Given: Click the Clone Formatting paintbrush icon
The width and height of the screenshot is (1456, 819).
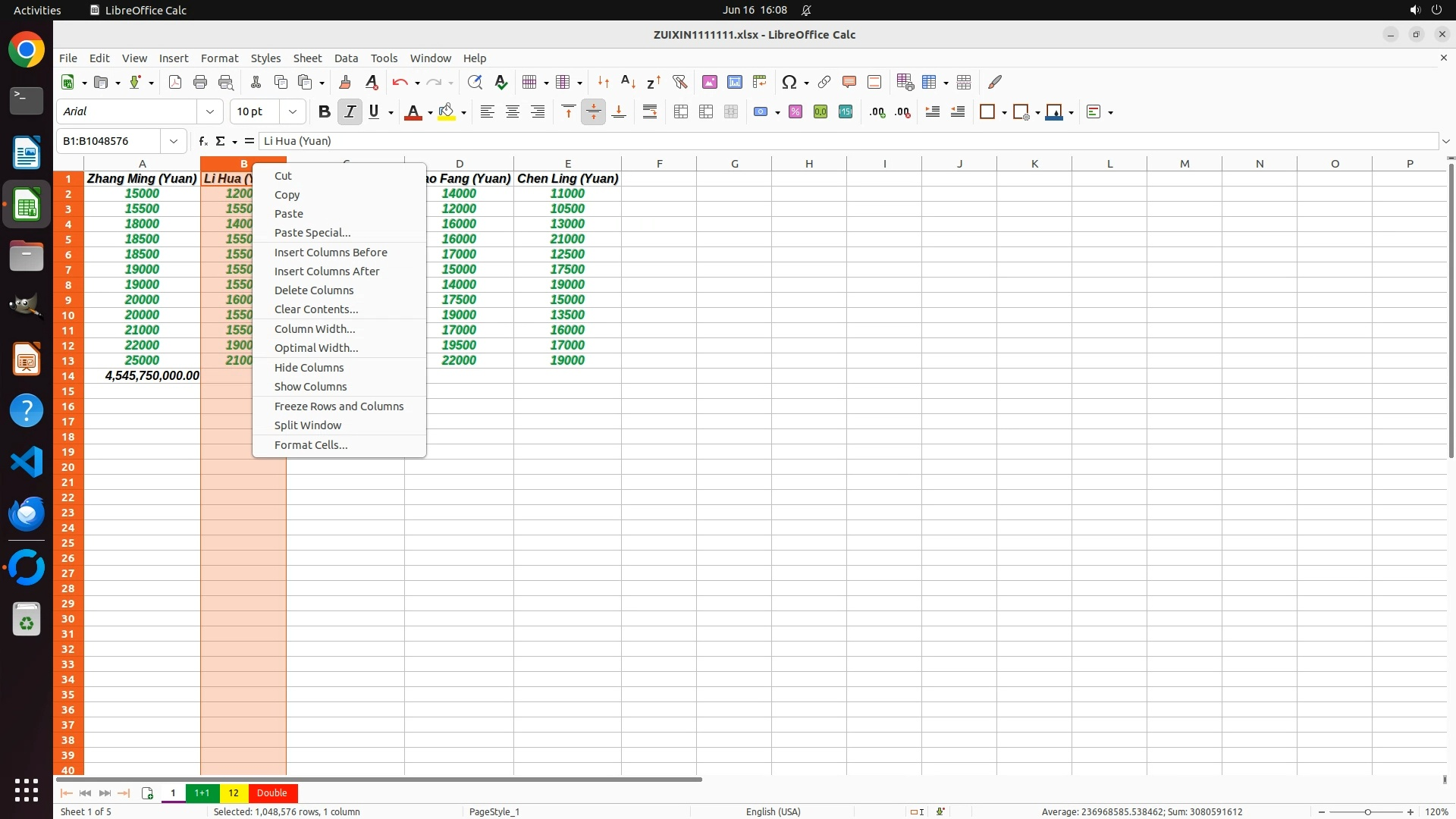Looking at the screenshot, I should (x=345, y=82).
